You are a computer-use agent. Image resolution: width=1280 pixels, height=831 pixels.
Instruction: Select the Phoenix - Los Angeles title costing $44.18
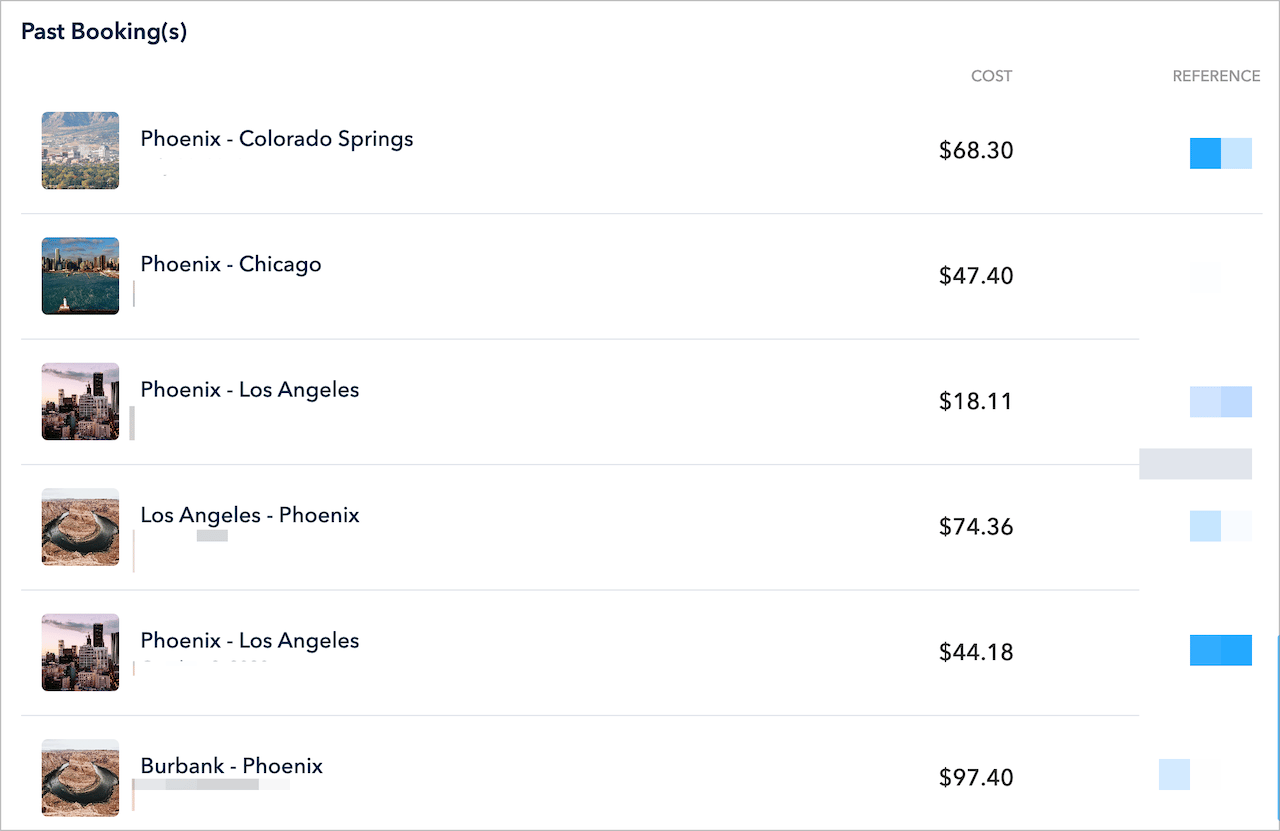click(x=250, y=640)
